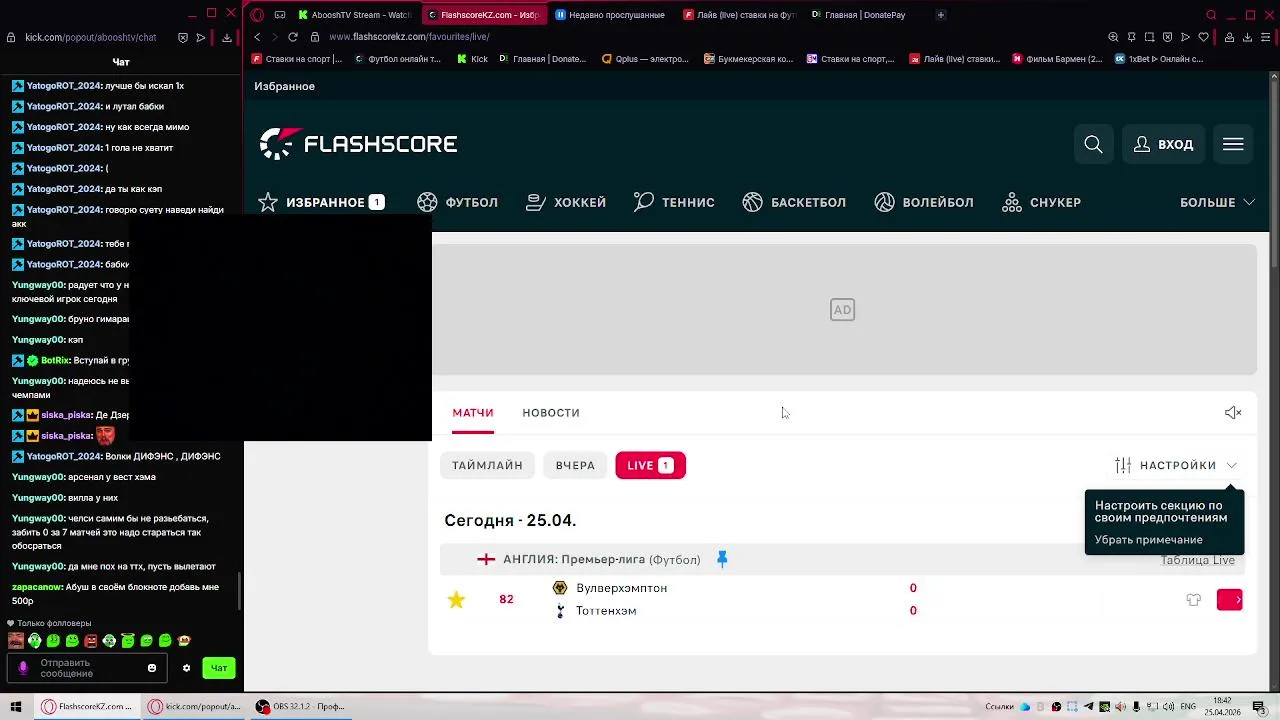Open the Фильм Бармен bookmark
The height and width of the screenshot is (720, 1280).
tap(1057, 59)
